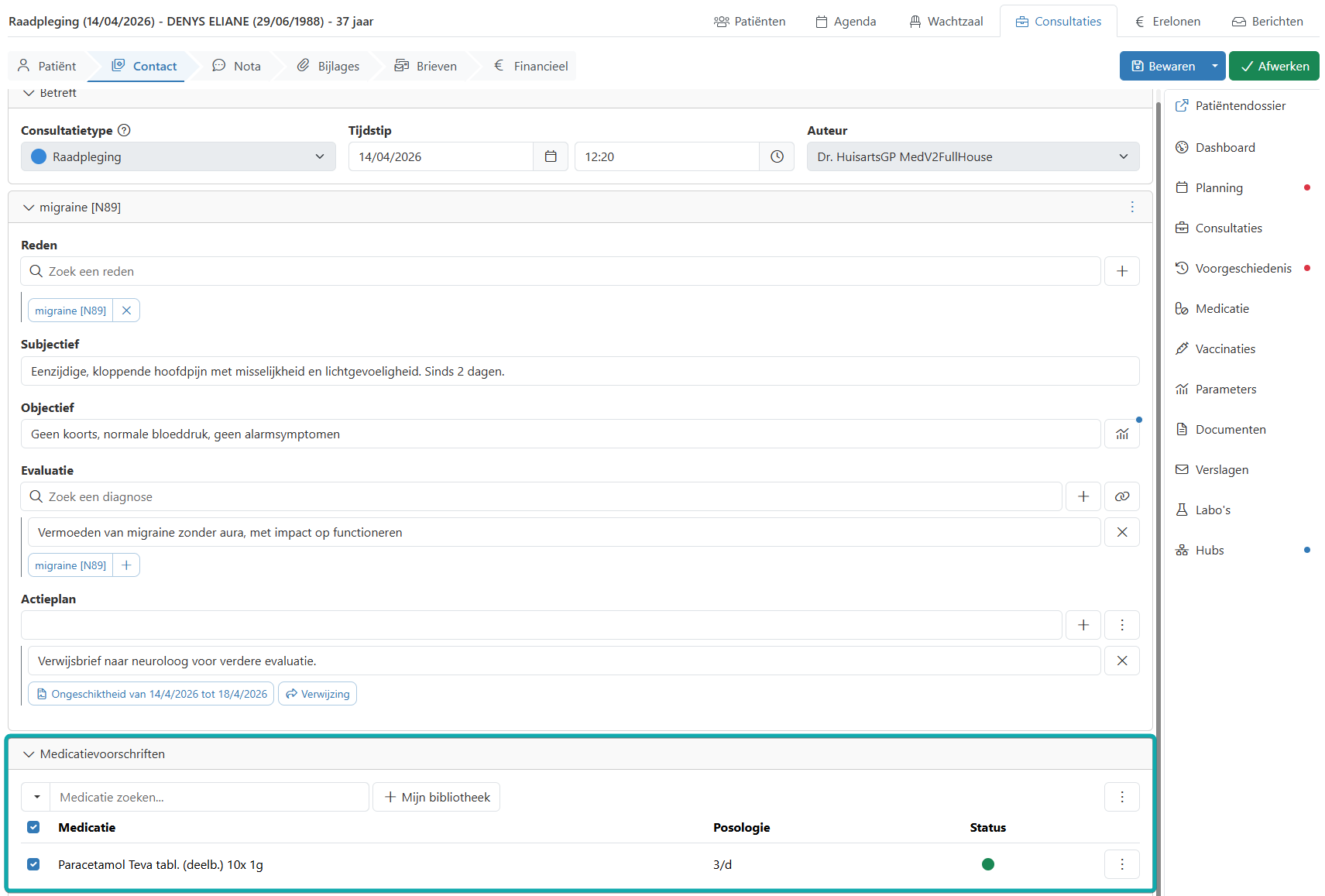Switch to the Brieven tab
The height and width of the screenshot is (896, 1325).
click(x=426, y=67)
